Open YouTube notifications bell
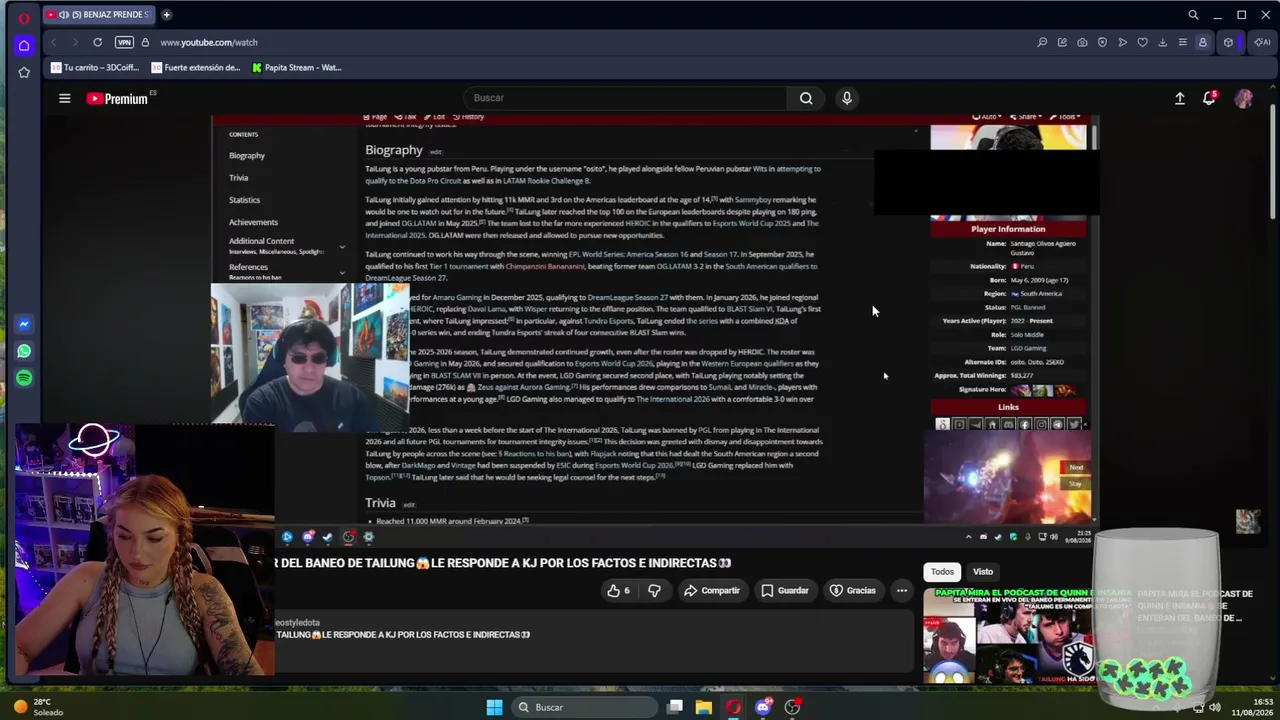 click(x=1209, y=98)
